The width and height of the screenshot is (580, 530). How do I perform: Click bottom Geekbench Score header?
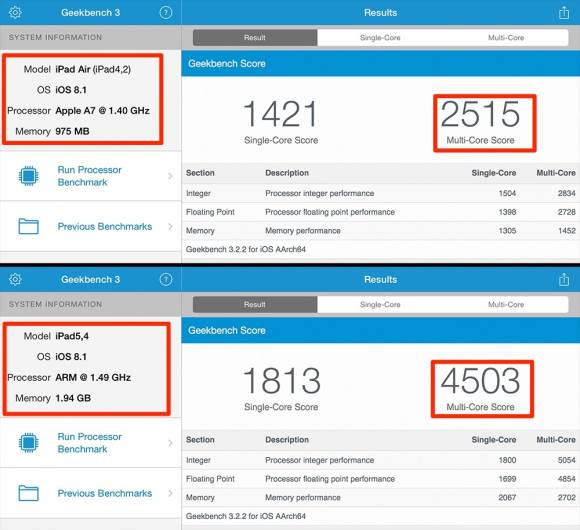coord(381,330)
